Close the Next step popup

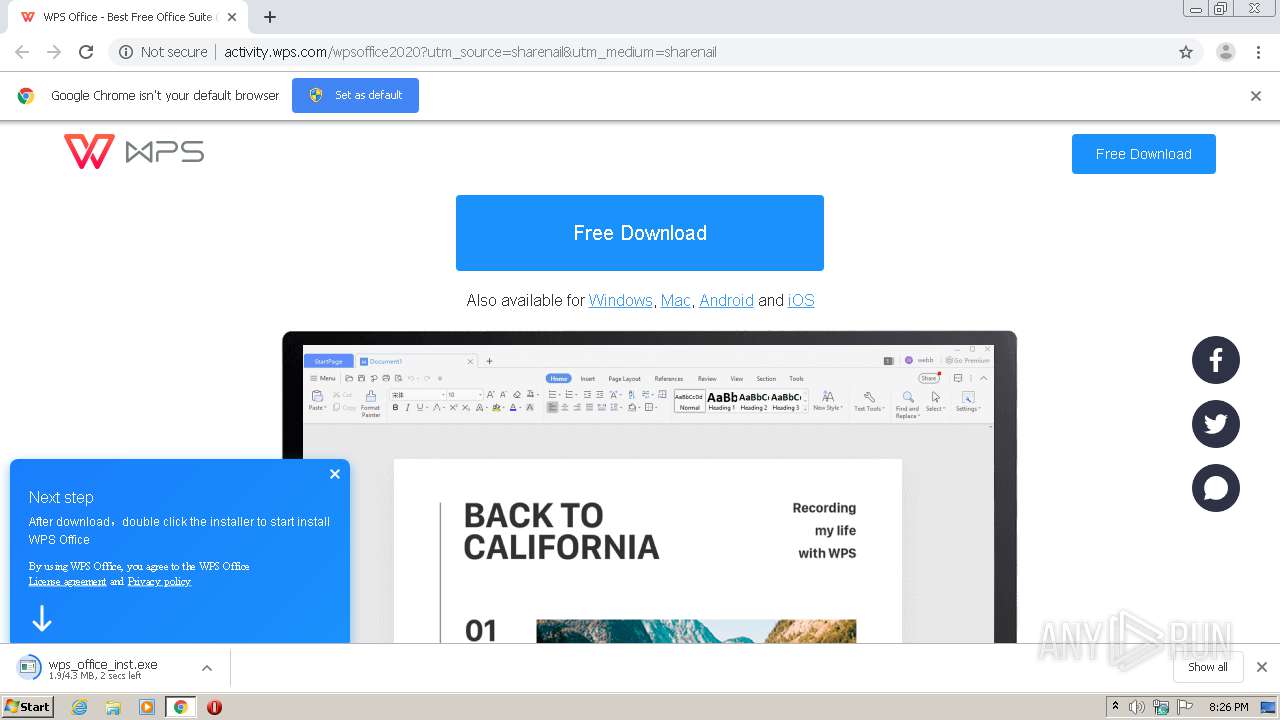tap(335, 474)
